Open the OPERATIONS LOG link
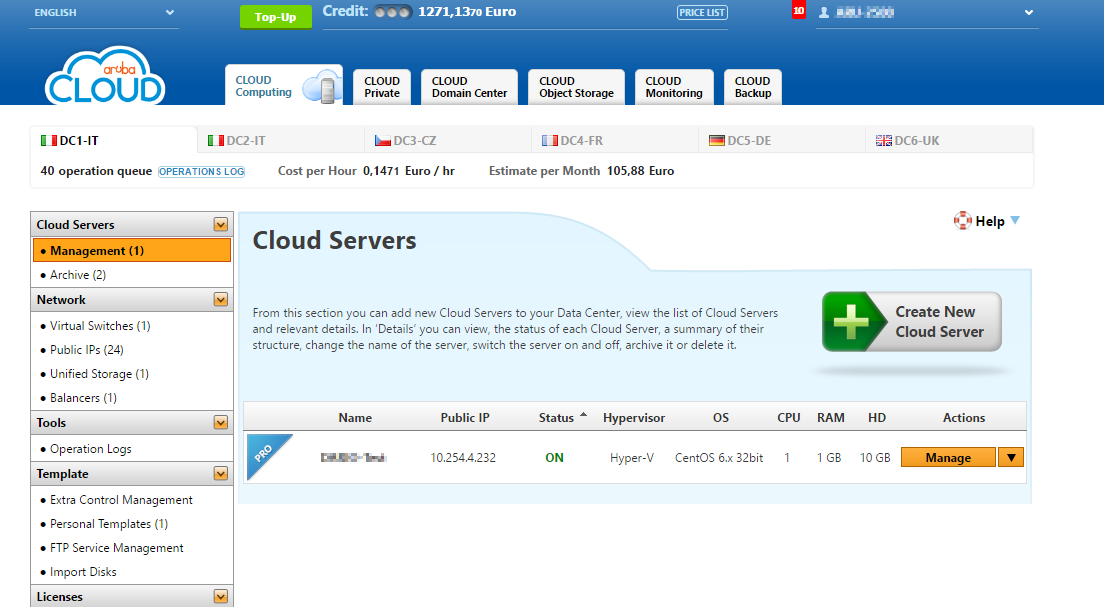The image size is (1104, 607). point(201,171)
